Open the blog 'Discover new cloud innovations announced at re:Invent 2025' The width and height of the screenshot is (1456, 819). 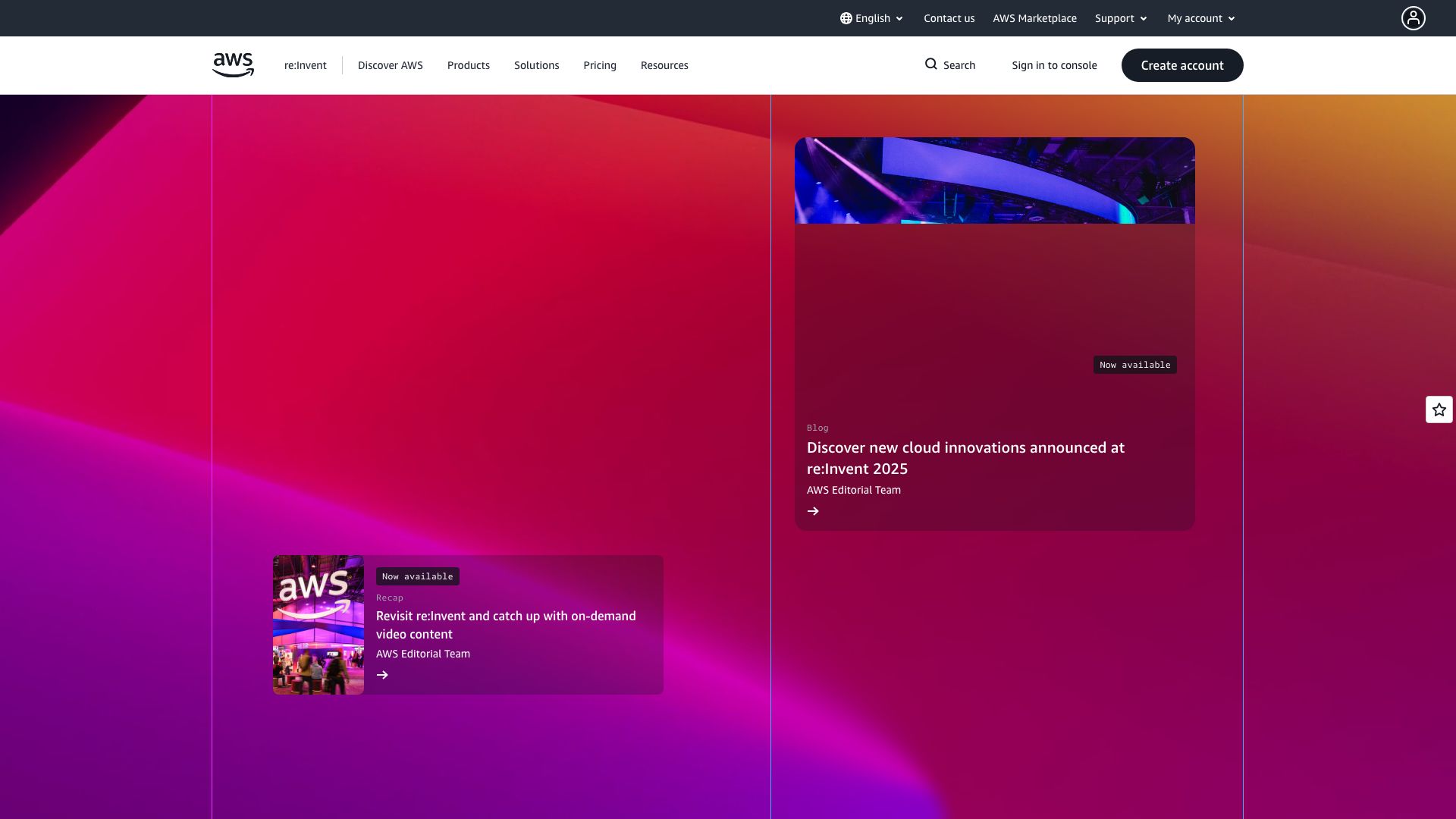965,458
